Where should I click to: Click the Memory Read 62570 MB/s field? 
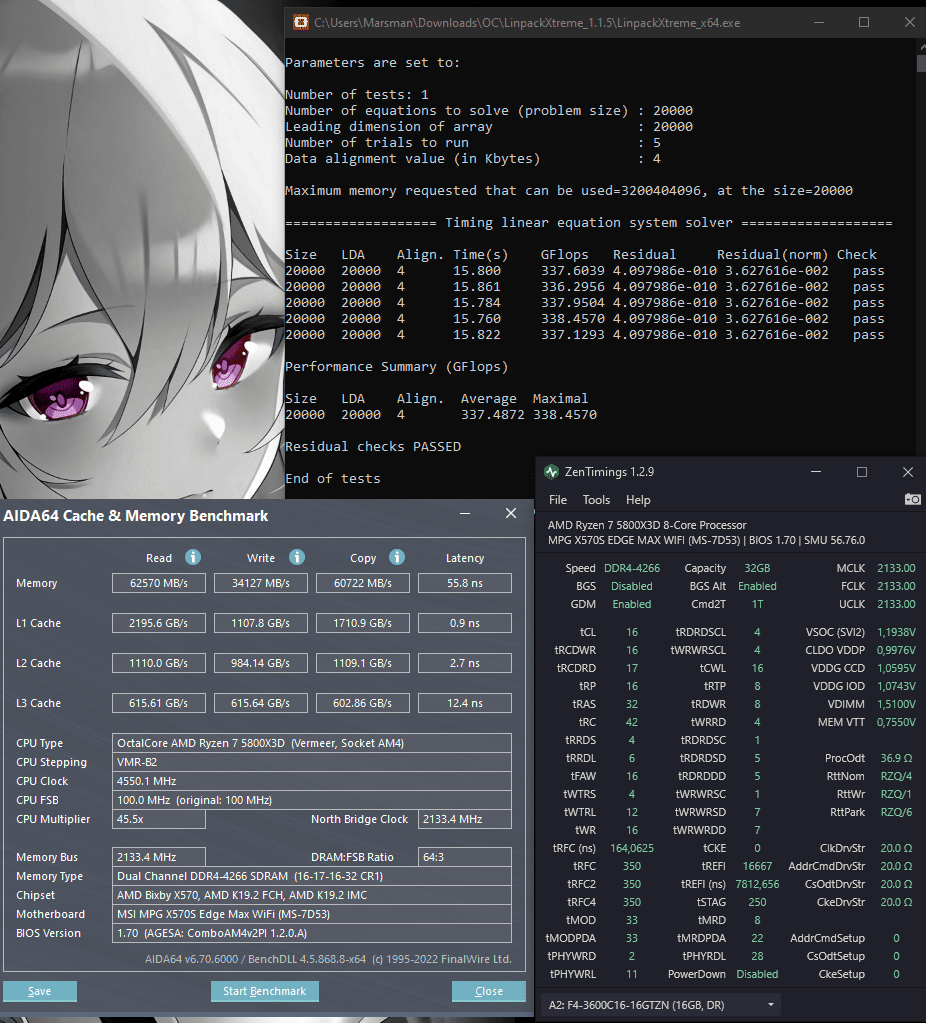click(x=159, y=583)
